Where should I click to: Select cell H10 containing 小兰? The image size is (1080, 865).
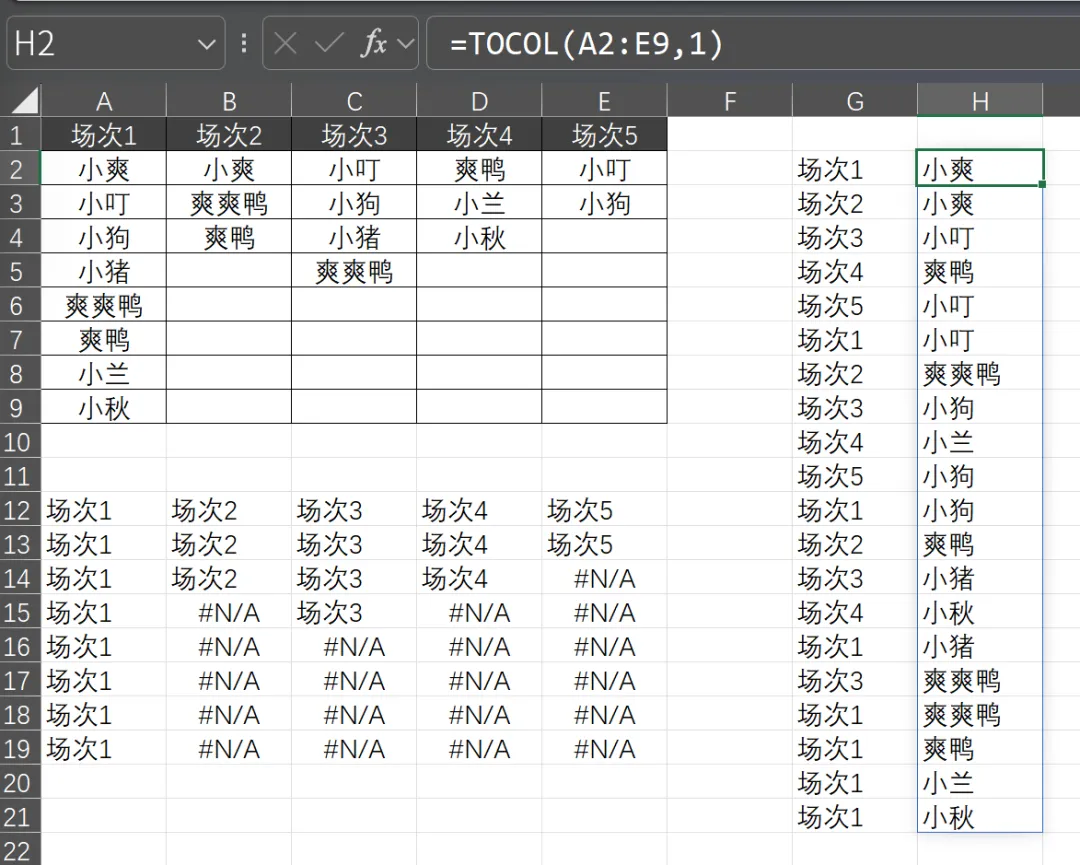[x=980, y=441]
